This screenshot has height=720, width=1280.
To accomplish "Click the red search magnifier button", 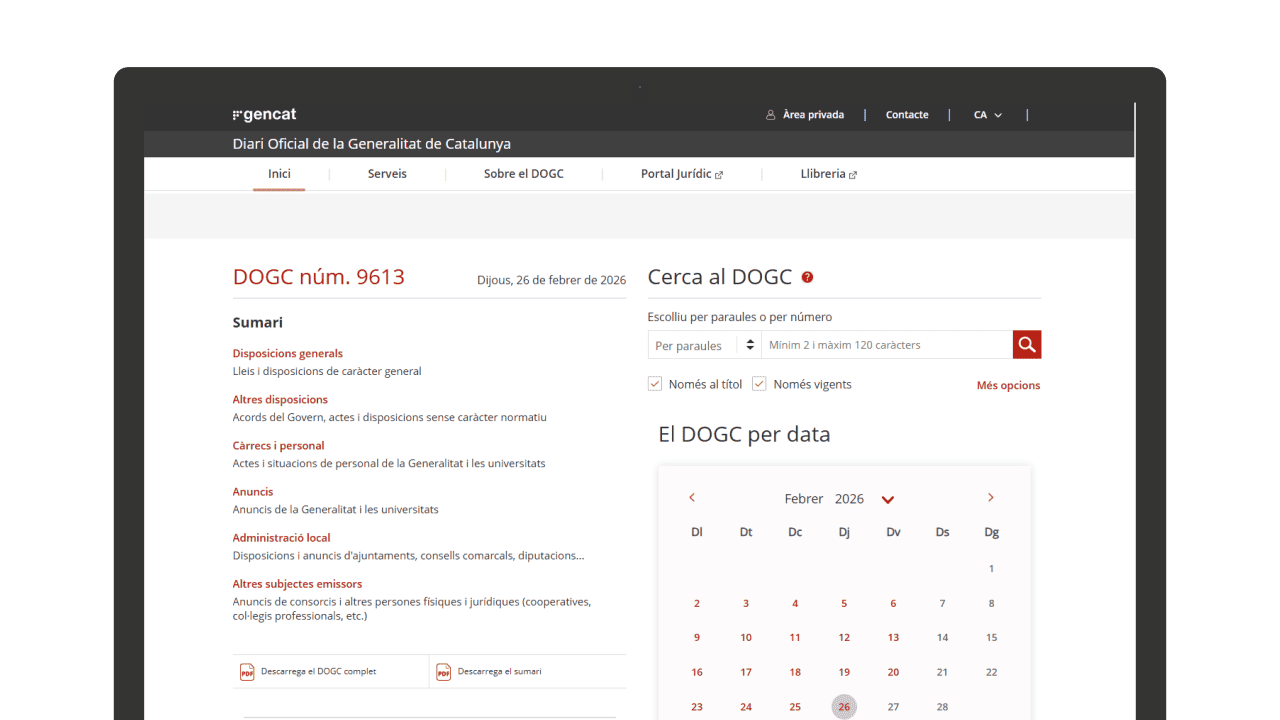I will 1026,345.
